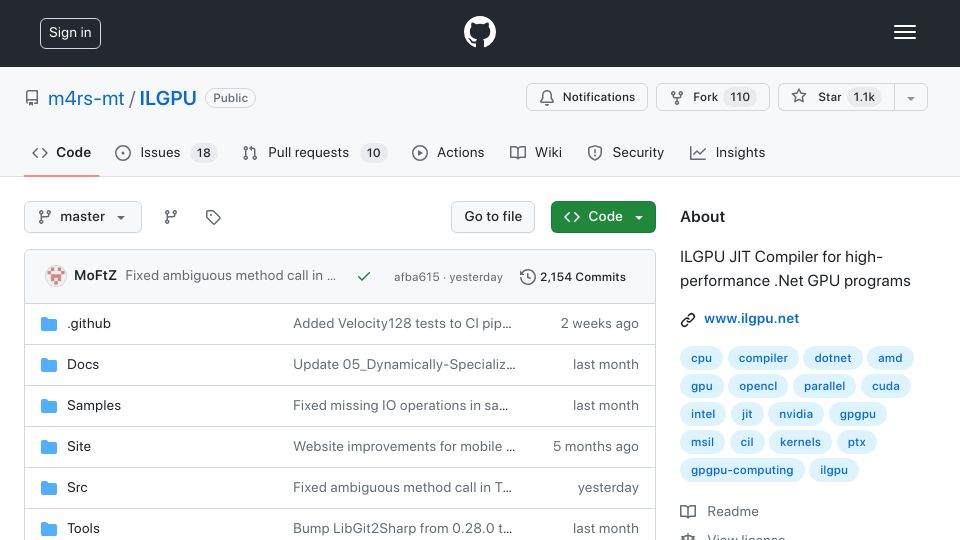Open master branch dropdown
The image size is (960, 540).
pos(83,217)
